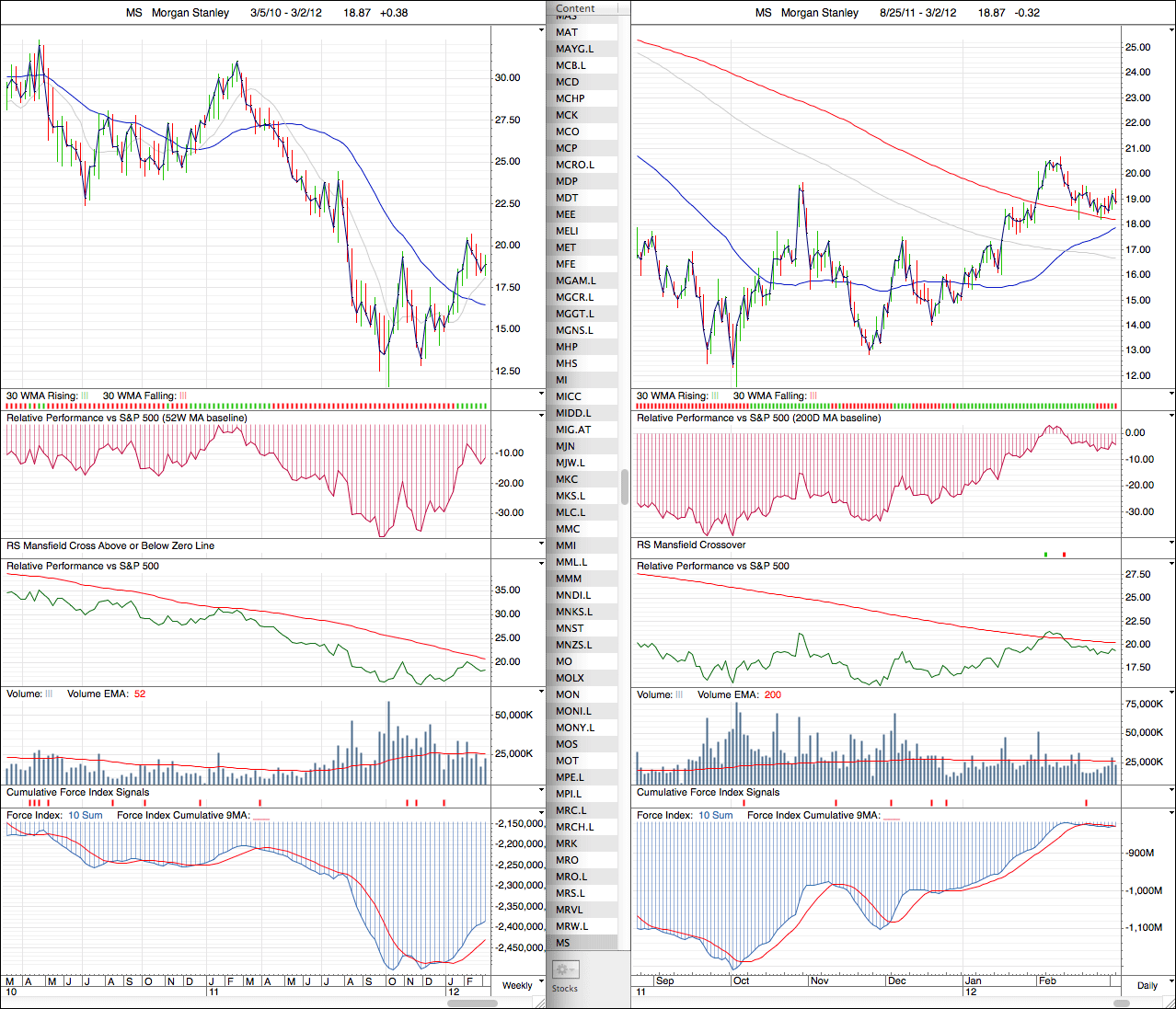The height and width of the screenshot is (1009, 1176).
Task: Select the MS ticker row
Action: tap(563, 943)
